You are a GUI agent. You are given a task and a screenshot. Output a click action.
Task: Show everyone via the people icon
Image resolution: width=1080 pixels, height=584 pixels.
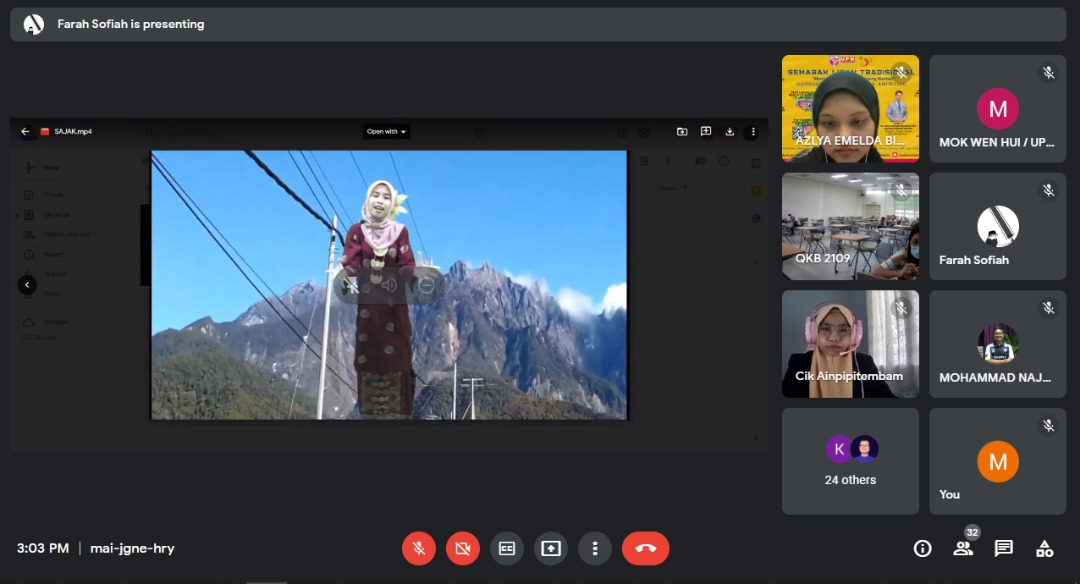tap(963, 548)
